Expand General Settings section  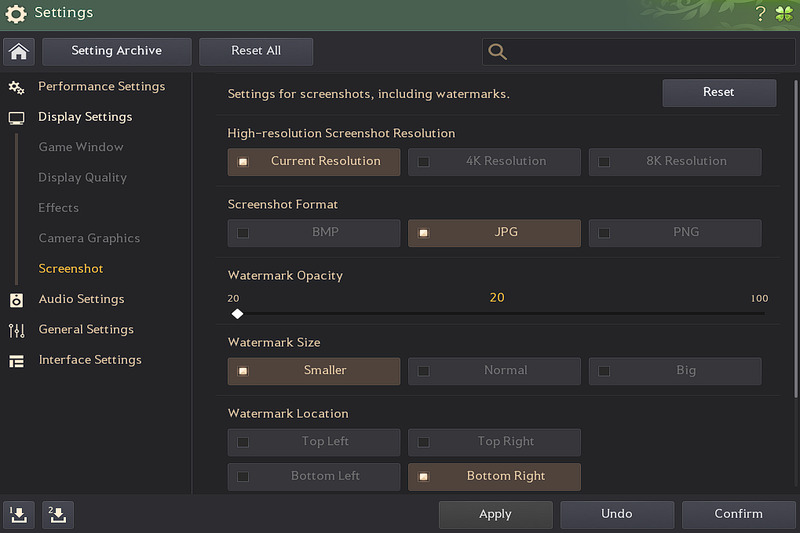86,329
